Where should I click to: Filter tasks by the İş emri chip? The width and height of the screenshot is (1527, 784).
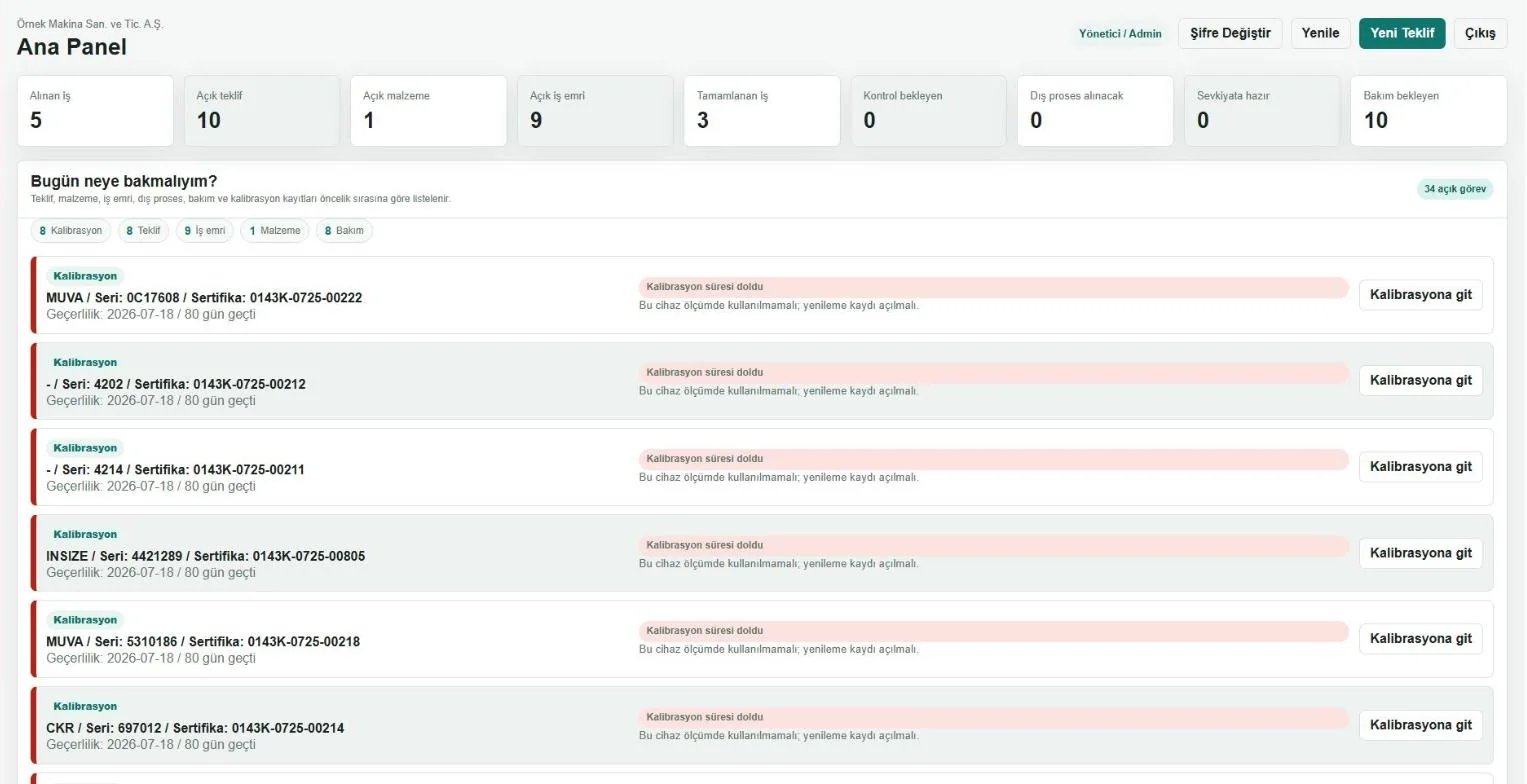205,231
